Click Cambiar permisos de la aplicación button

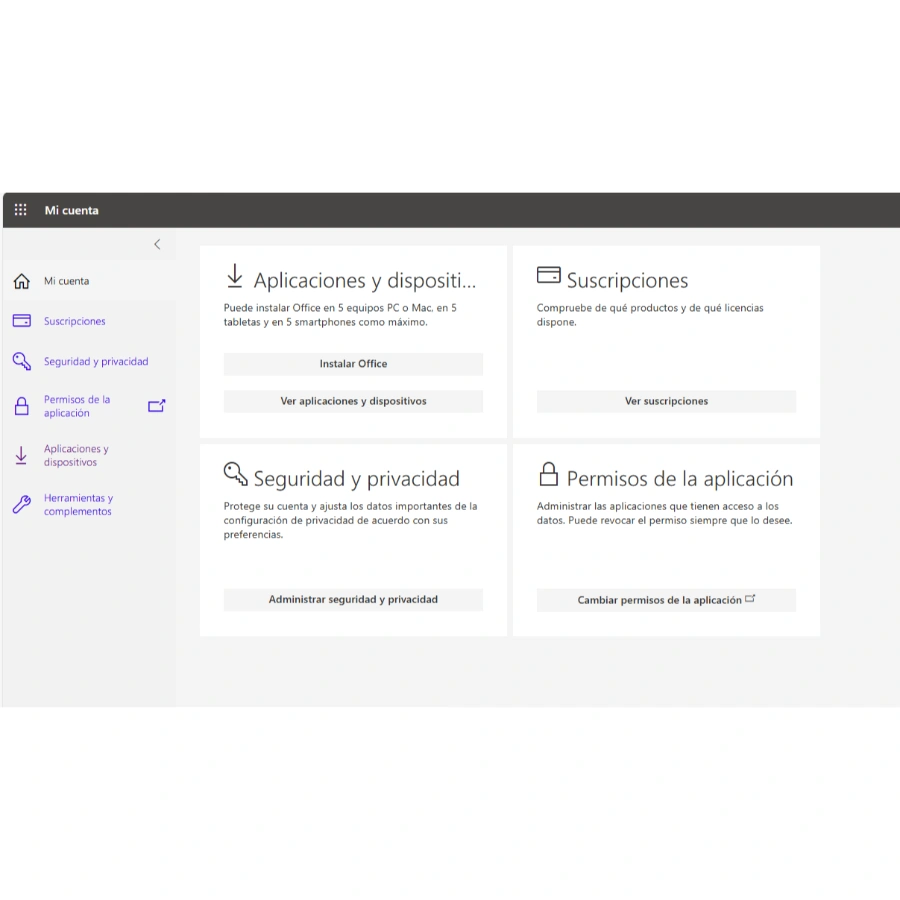click(666, 600)
